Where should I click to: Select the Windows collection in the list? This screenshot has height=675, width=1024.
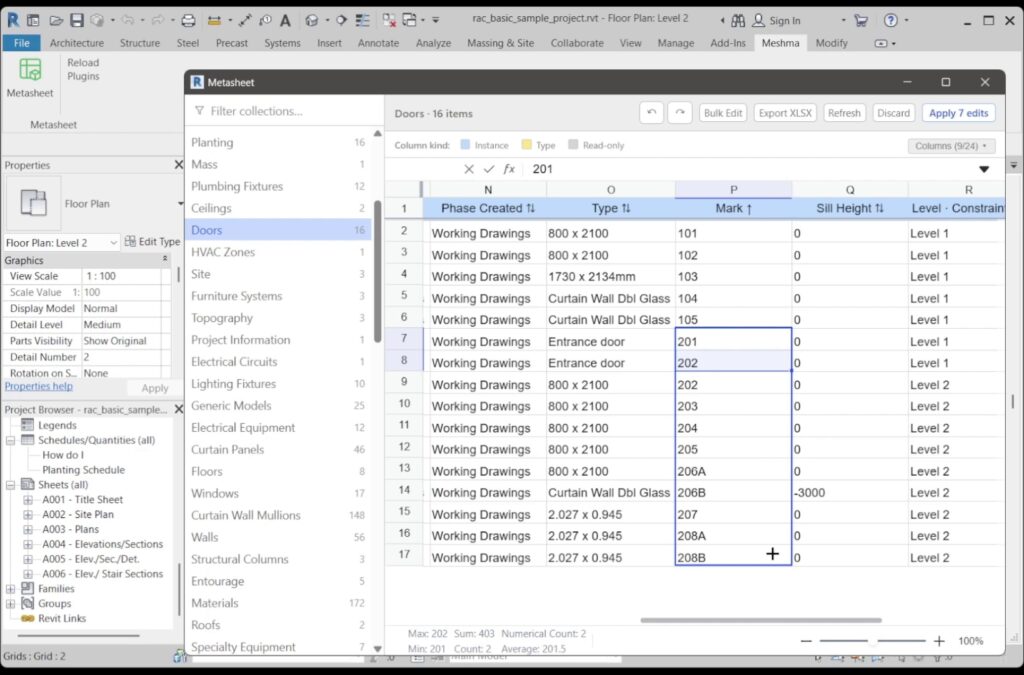tap(278, 494)
